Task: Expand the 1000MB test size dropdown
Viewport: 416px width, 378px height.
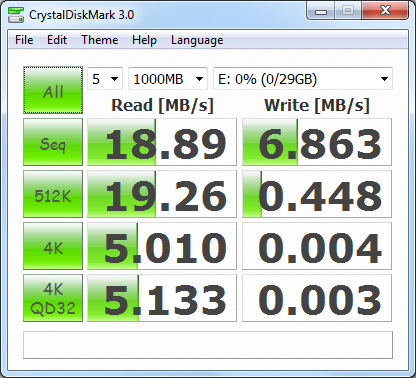Action: tap(168, 79)
